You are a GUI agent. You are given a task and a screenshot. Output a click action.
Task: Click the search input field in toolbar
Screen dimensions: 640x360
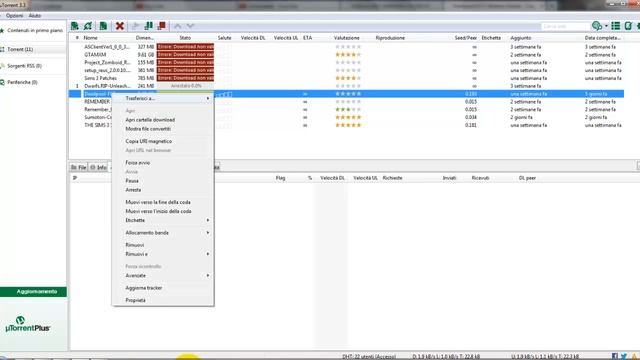click(565, 26)
